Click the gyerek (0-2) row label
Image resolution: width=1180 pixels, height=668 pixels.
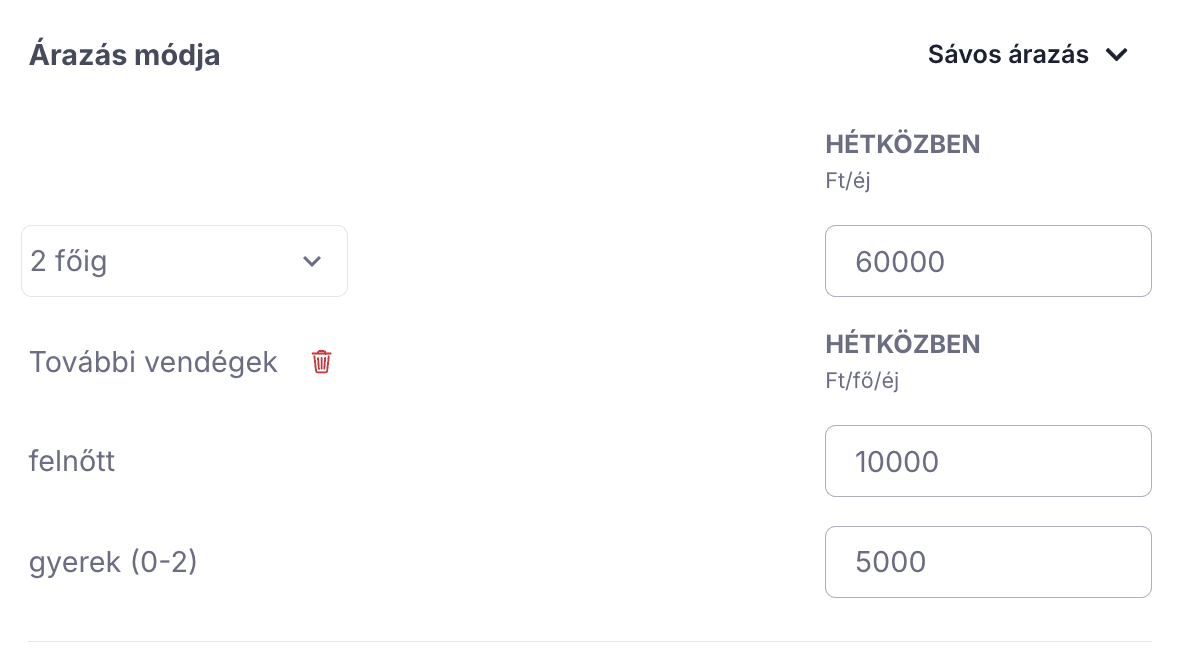[113, 562]
